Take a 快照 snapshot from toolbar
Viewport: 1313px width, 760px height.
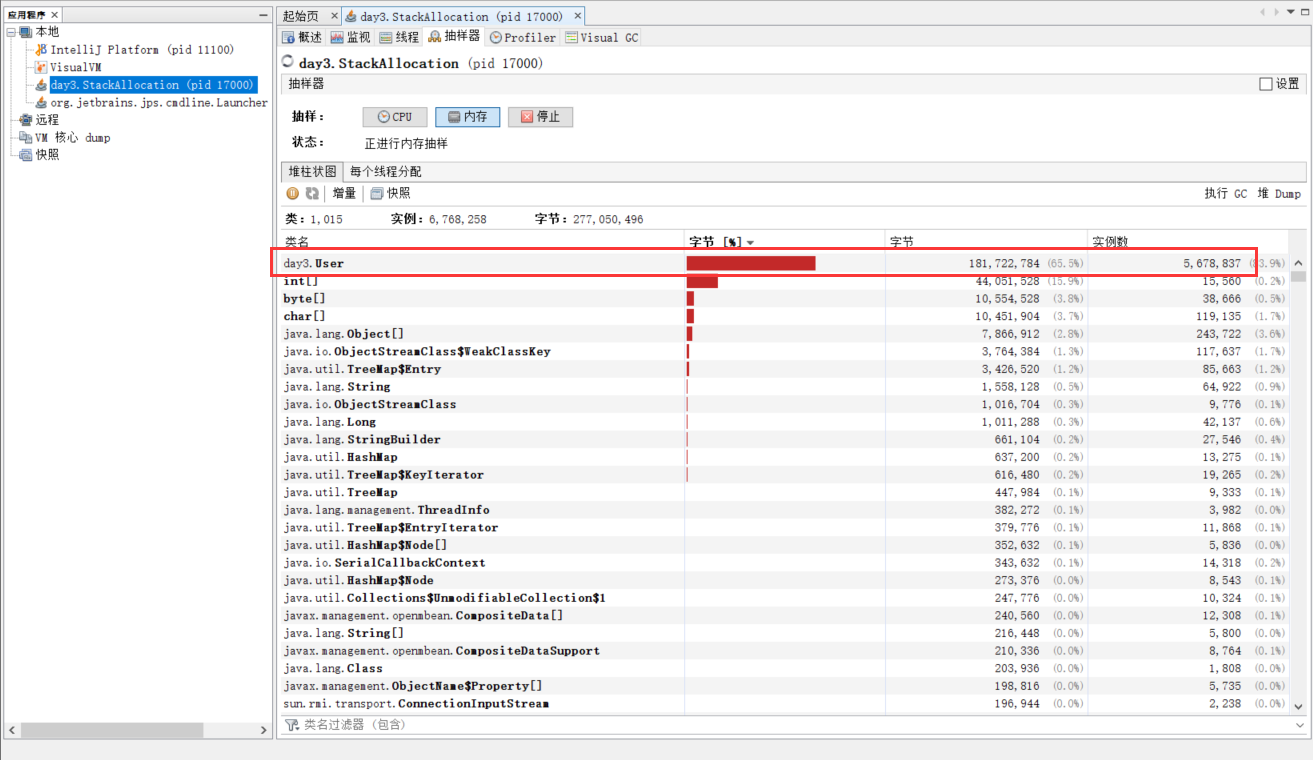[x=391, y=193]
